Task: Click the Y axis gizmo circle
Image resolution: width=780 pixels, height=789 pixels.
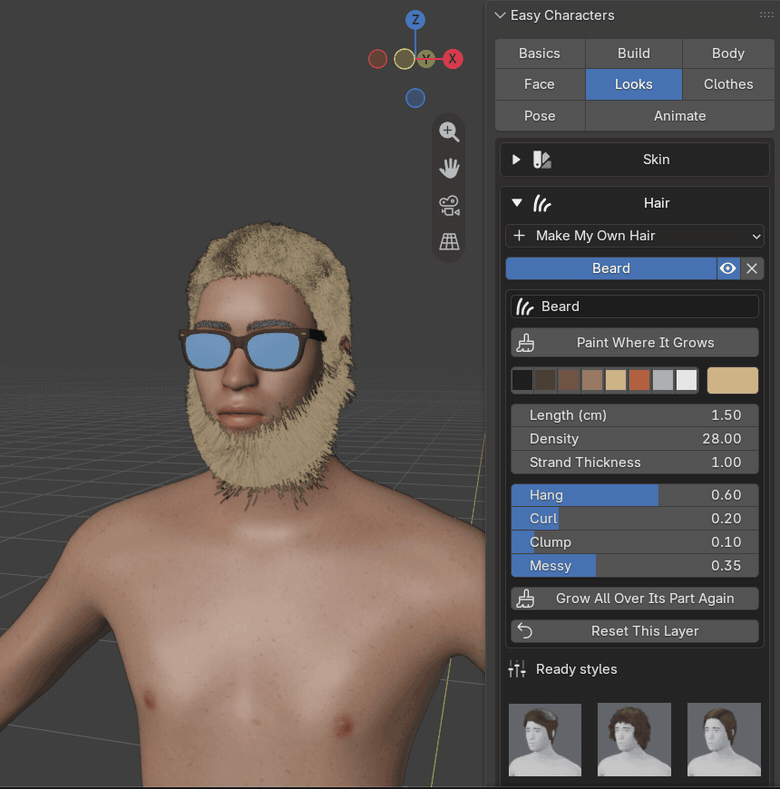Action: 426,59
